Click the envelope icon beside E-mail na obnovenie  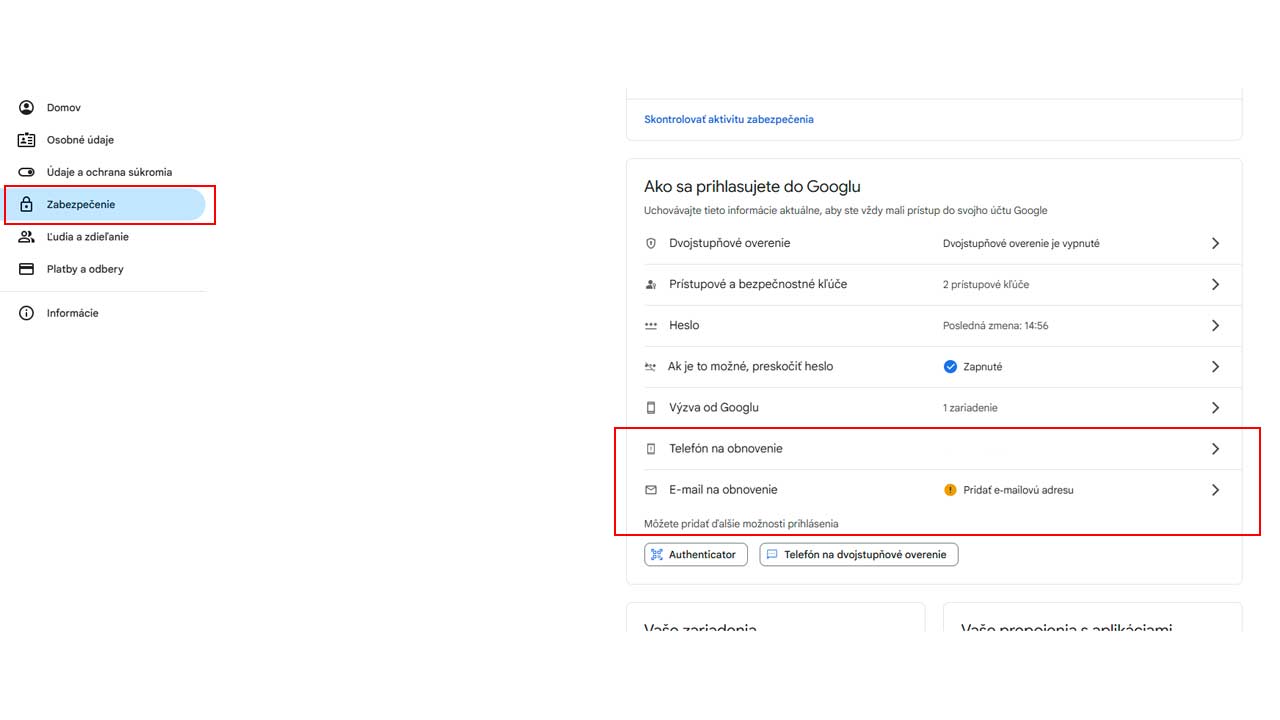651,490
